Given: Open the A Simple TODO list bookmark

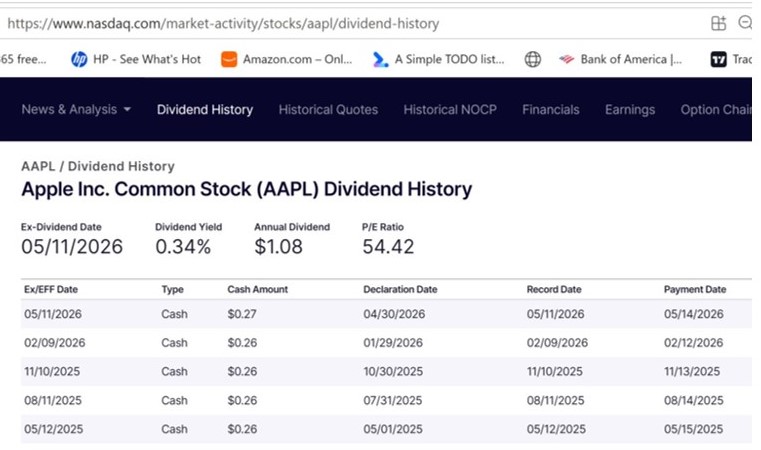Looking at the screenshot, I should click(438, 59).
